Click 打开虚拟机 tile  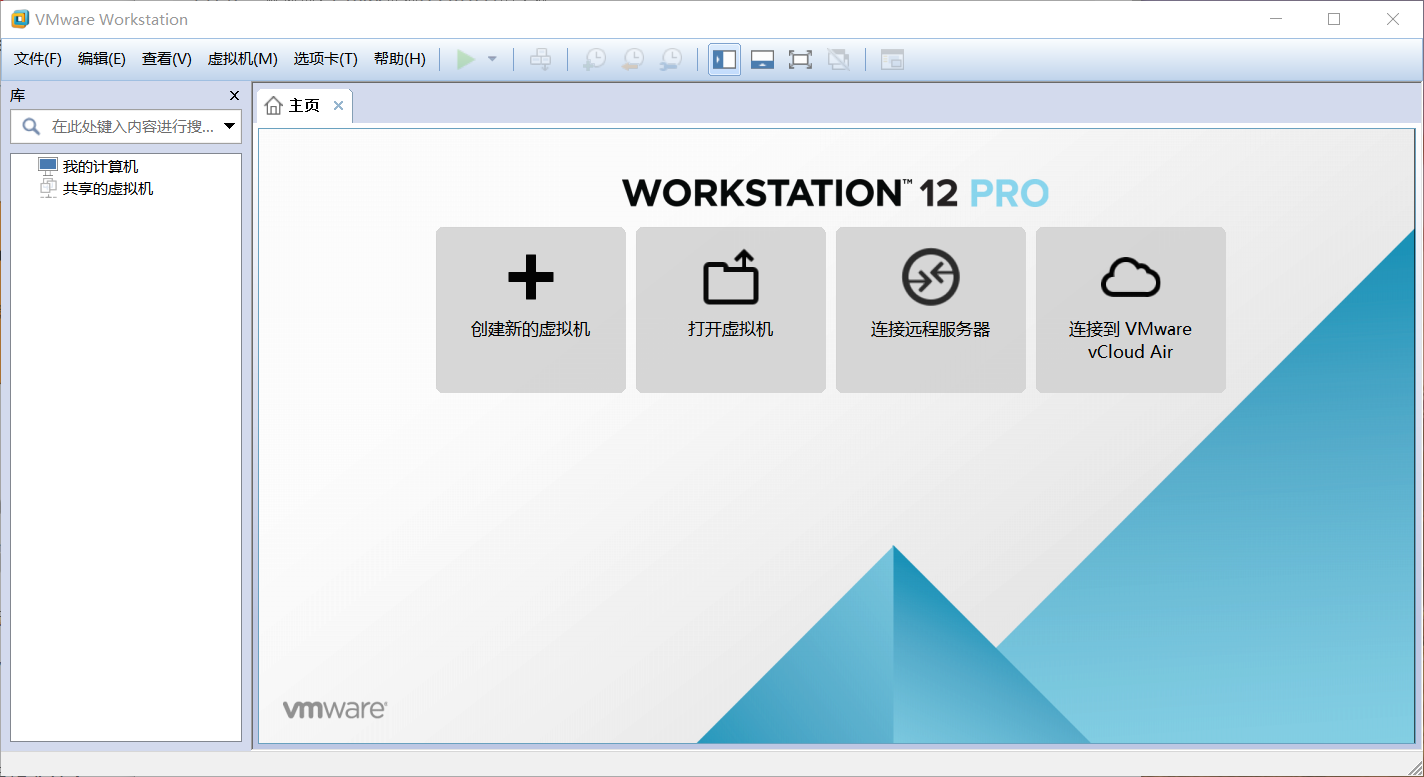tap(731, 310)
